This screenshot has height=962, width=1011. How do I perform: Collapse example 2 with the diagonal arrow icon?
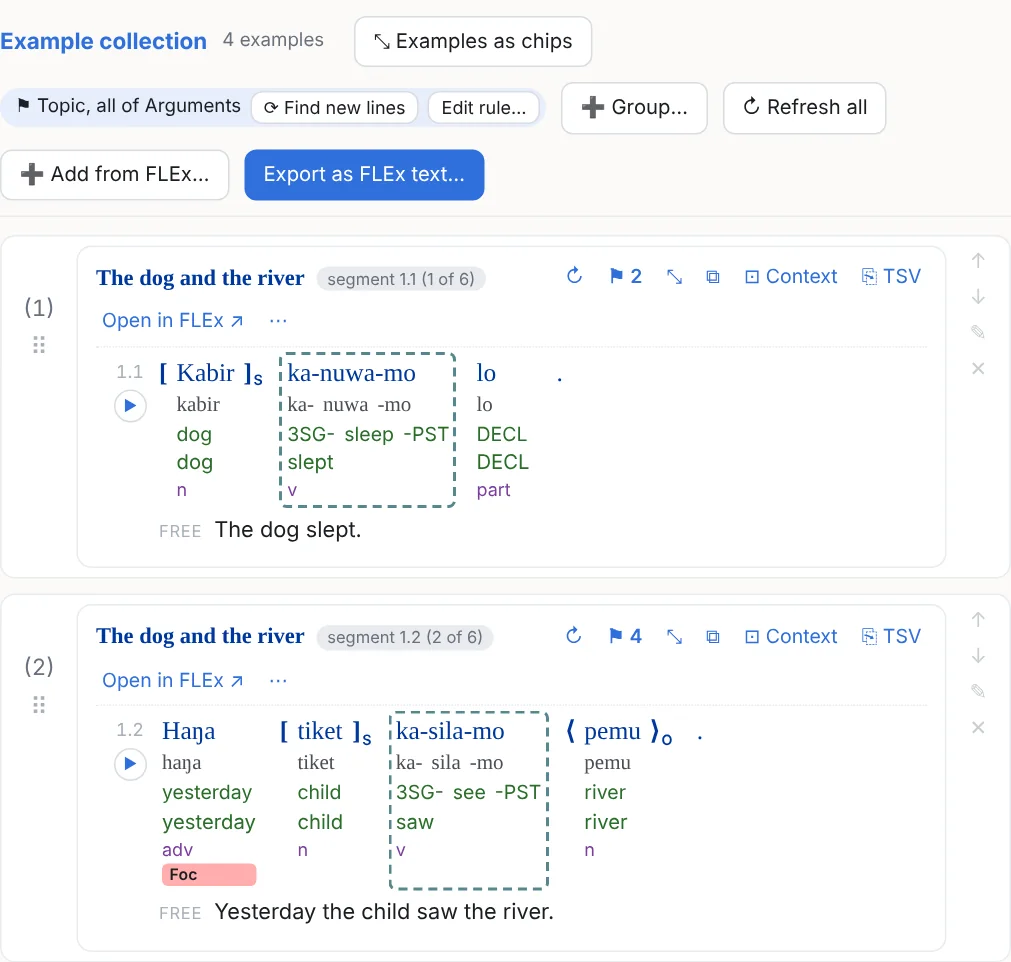click(x=674, y=637)
